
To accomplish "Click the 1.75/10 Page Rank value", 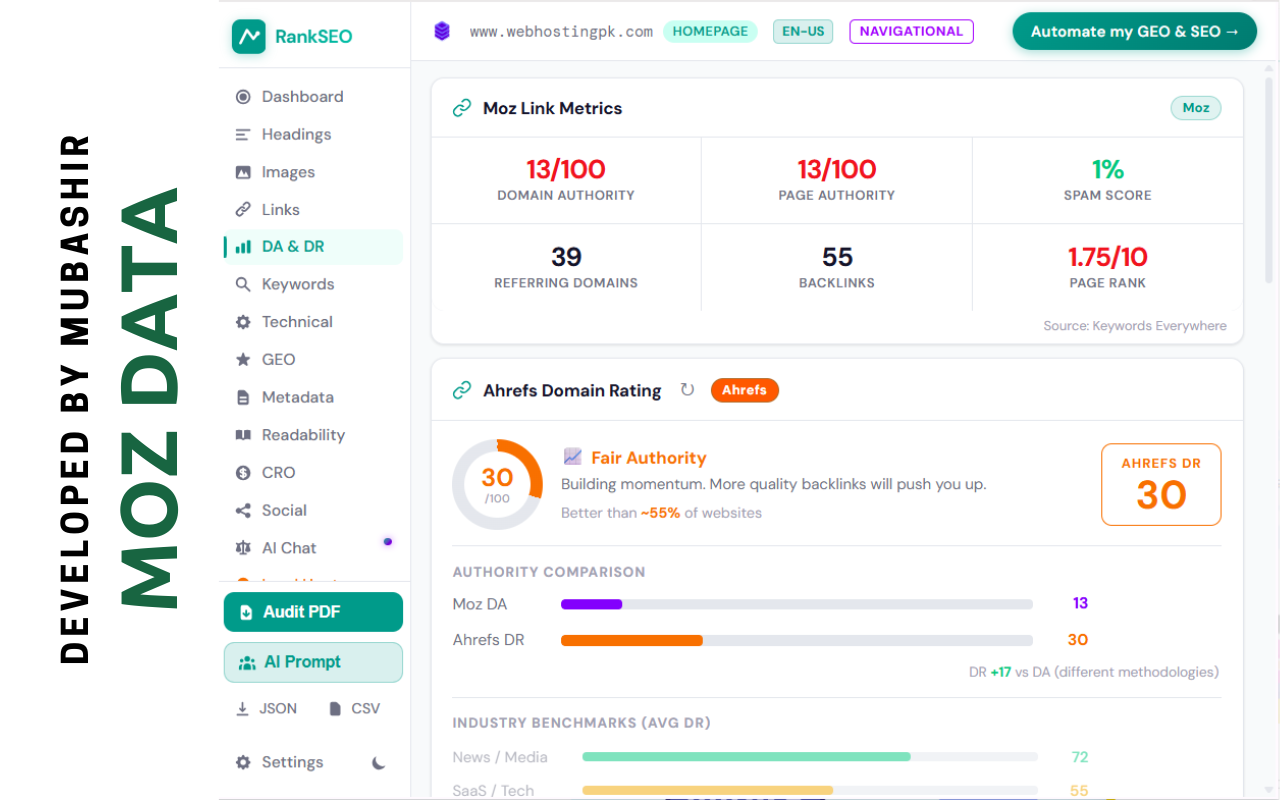I will click(x=1108, y=257).
